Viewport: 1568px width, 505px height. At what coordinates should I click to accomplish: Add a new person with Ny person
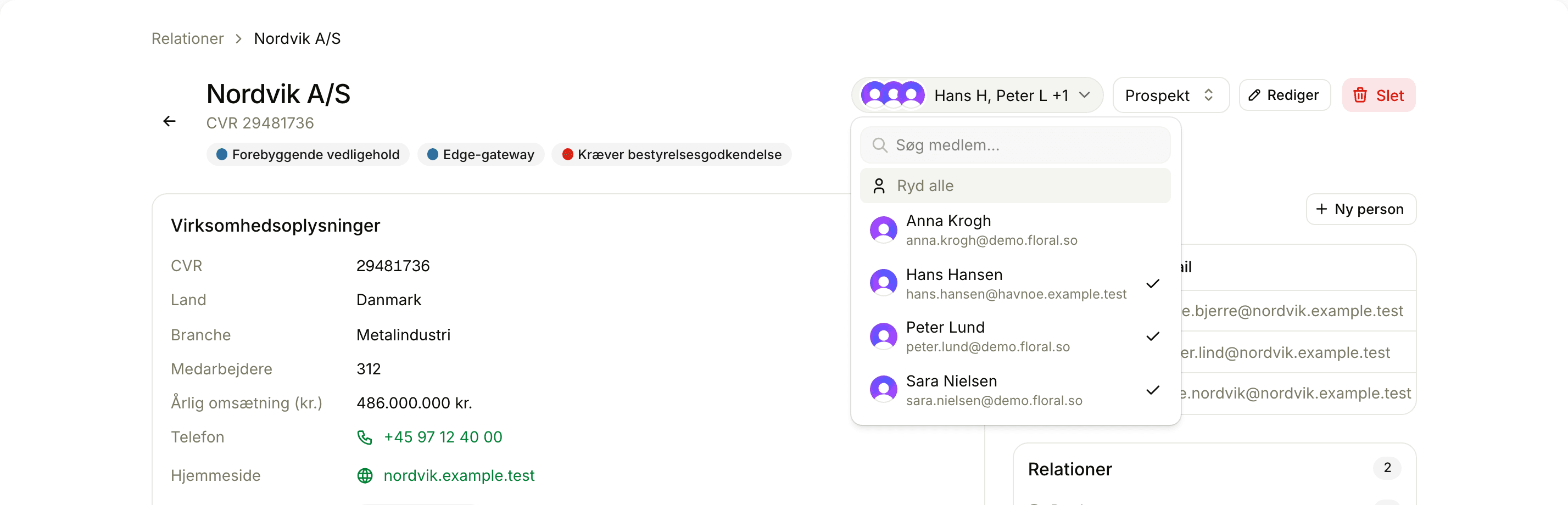pos(1360,209)
